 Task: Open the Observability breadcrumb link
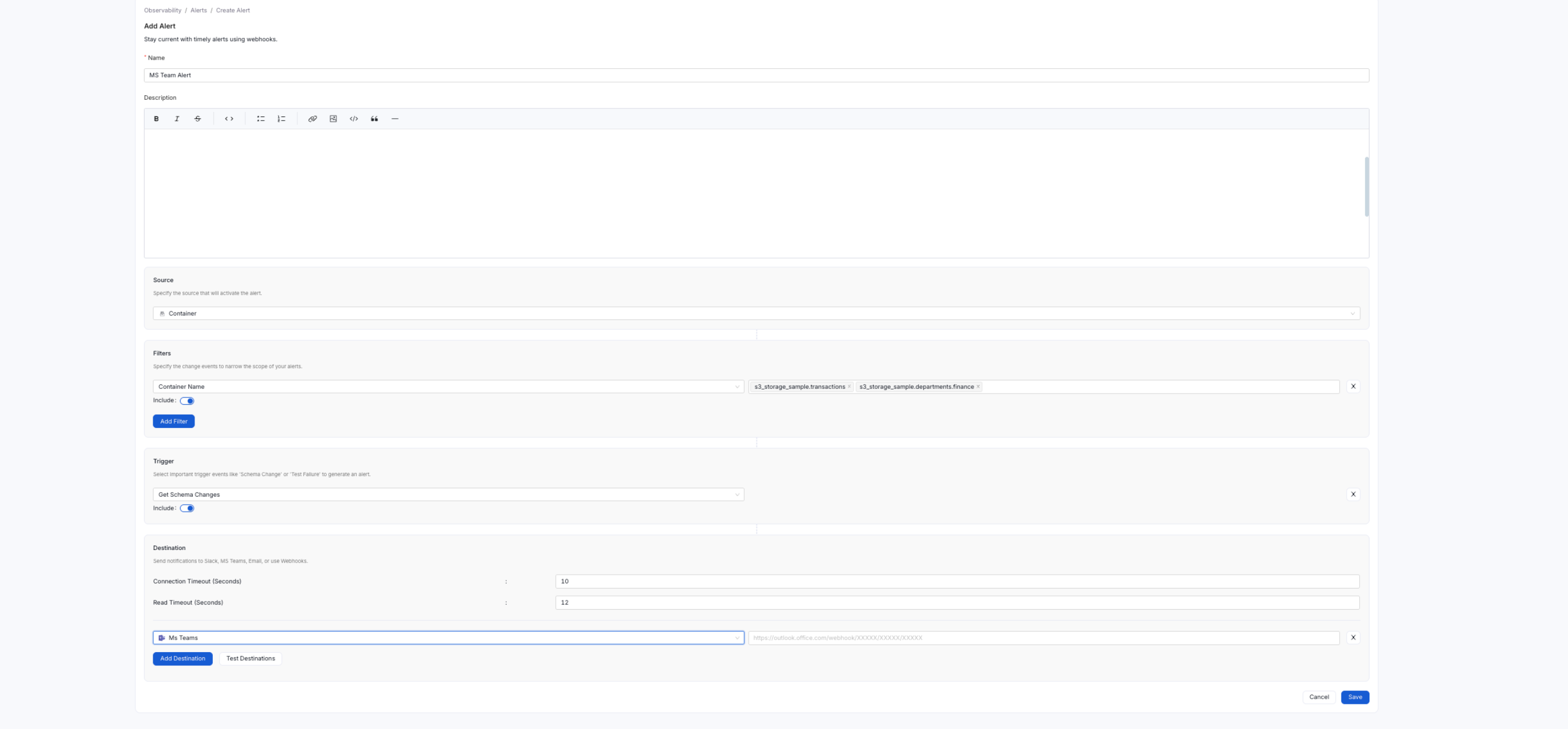click(x=162, y=10)
